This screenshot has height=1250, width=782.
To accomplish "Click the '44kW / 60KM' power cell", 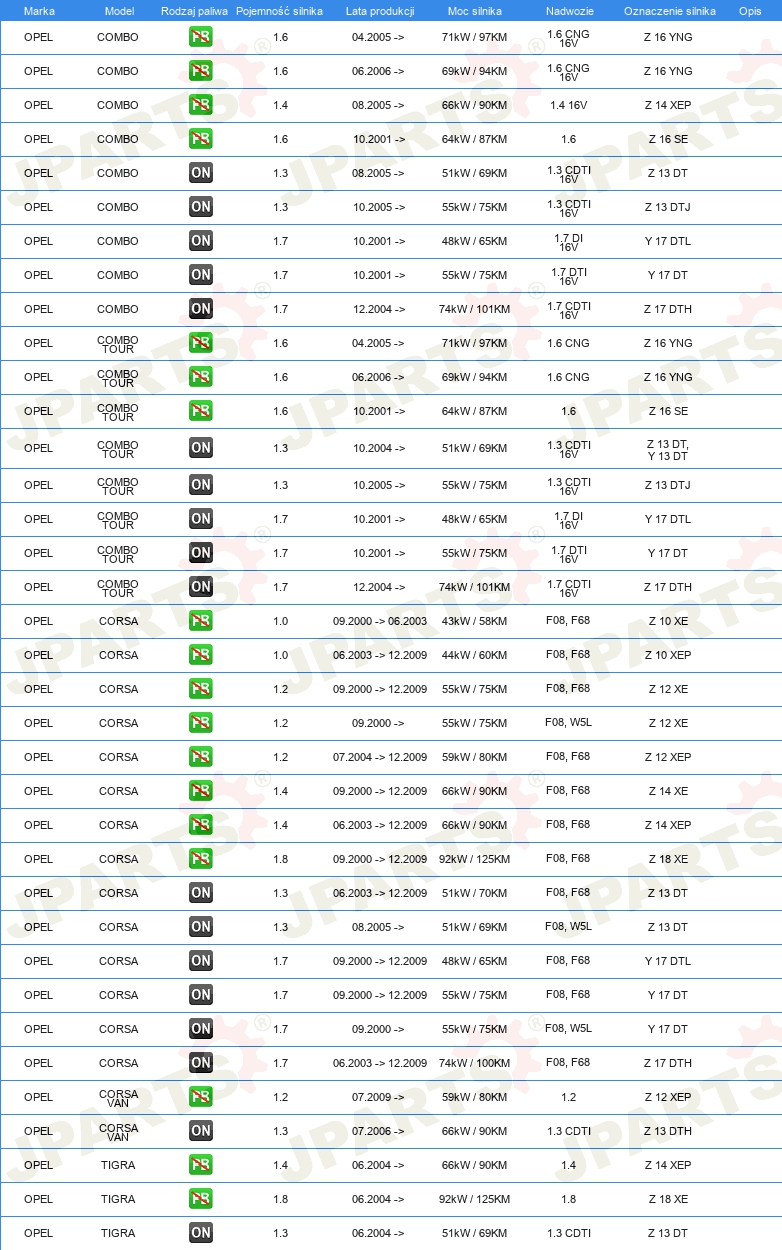I will (x=475, y=655).
